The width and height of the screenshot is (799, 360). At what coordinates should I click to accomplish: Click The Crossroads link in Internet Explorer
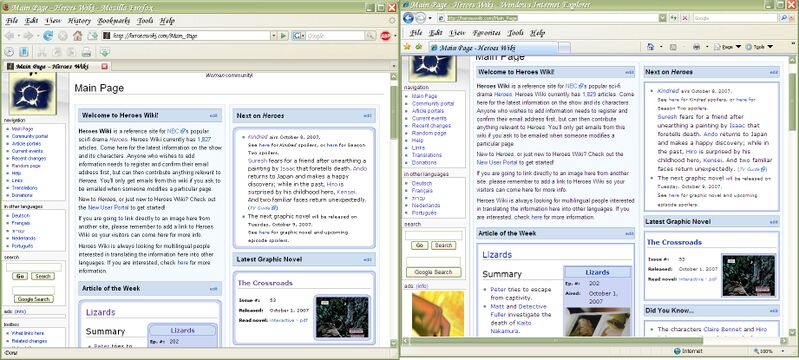pos(674,242)
